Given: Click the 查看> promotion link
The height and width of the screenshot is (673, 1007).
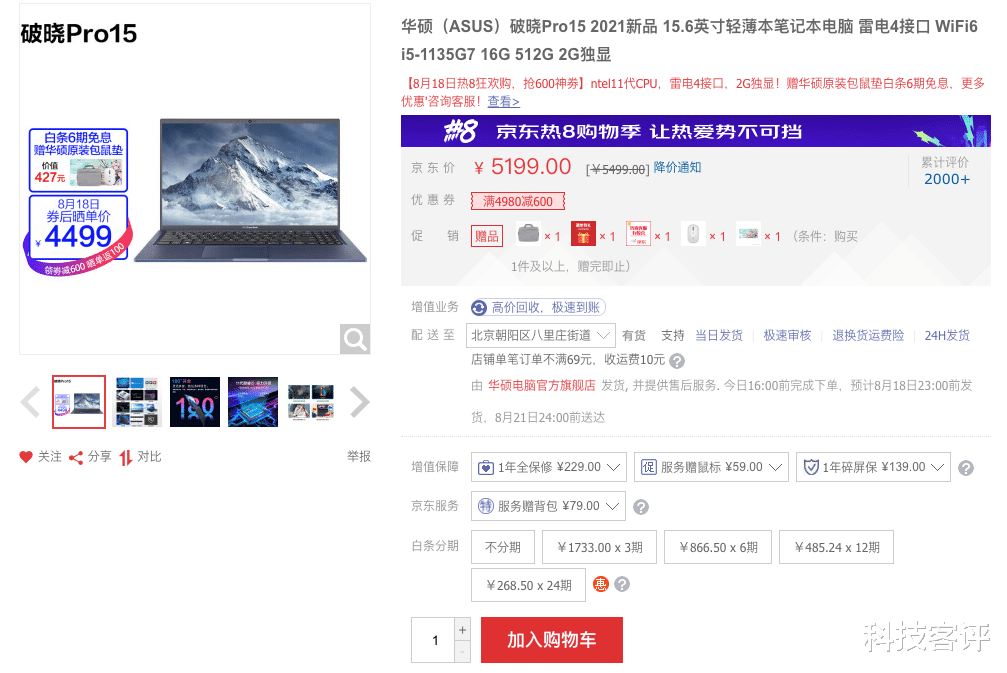Looking at the screenshot, I should pos(504,101).
